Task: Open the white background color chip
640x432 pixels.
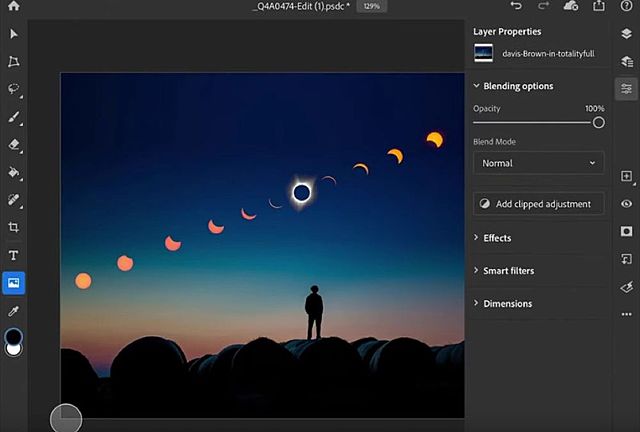Action: coord(13,351)
